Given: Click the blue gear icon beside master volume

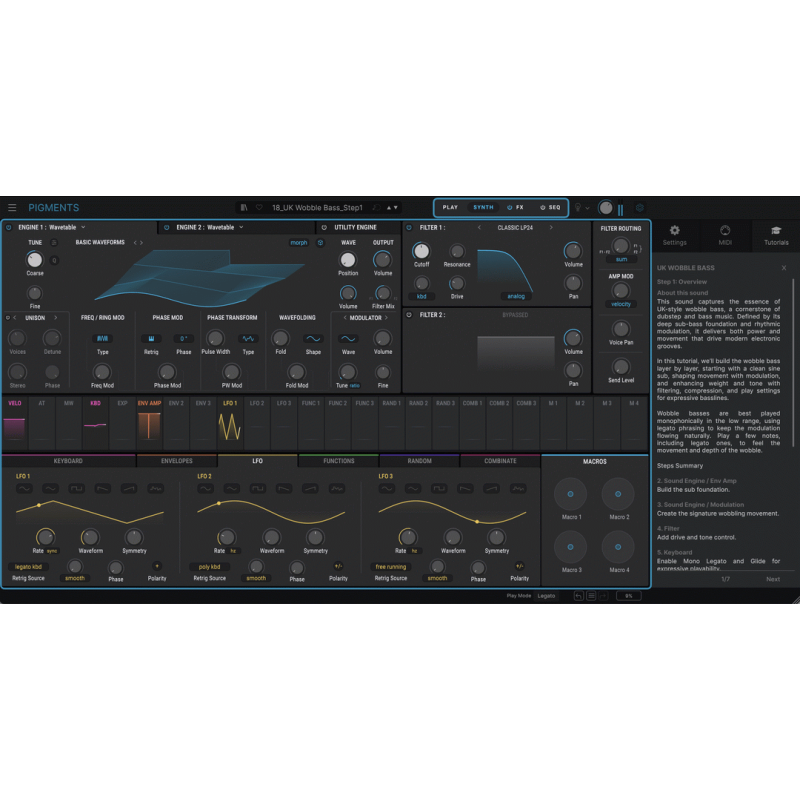Looking at the screenshot, I should pos(639,208).
